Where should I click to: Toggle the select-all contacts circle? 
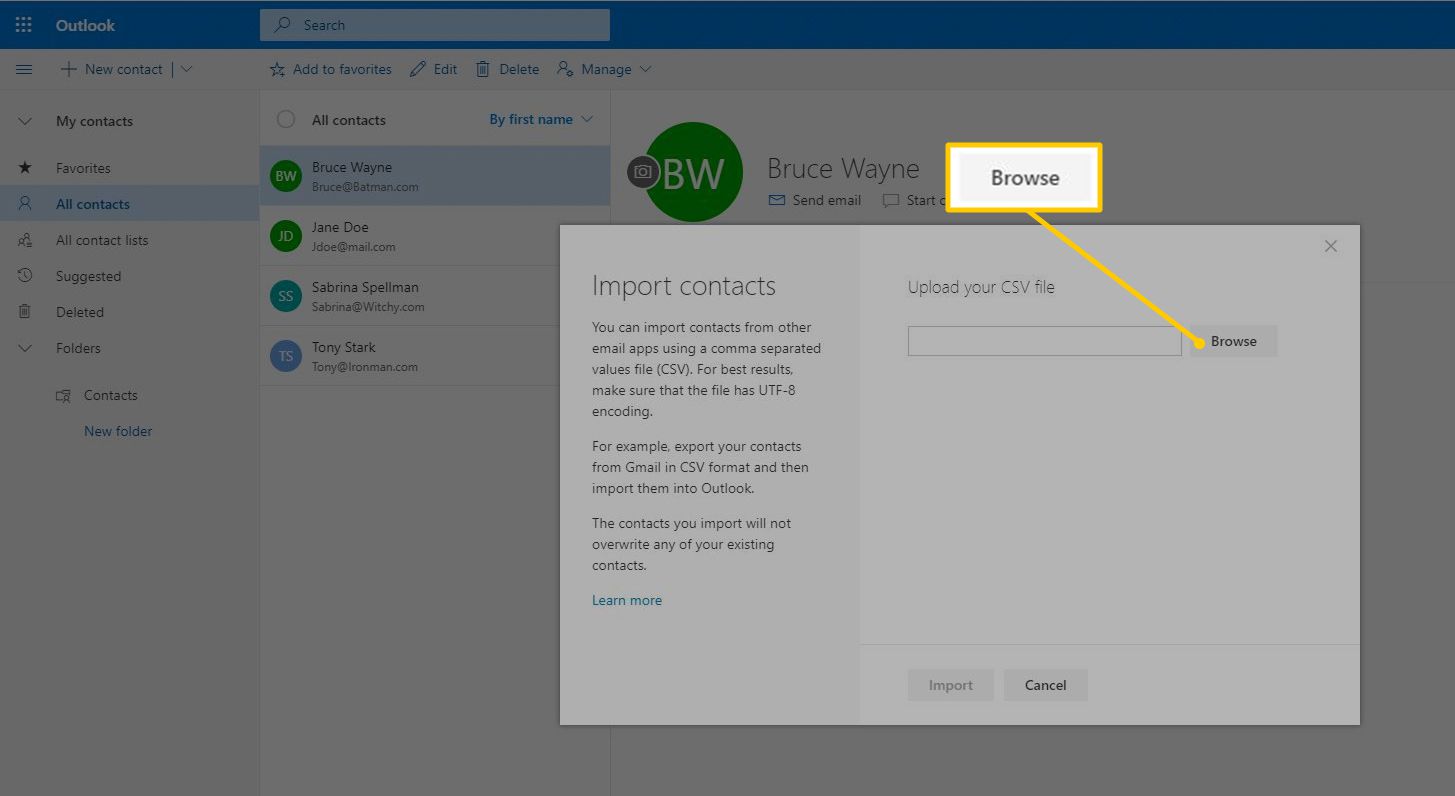286,119
